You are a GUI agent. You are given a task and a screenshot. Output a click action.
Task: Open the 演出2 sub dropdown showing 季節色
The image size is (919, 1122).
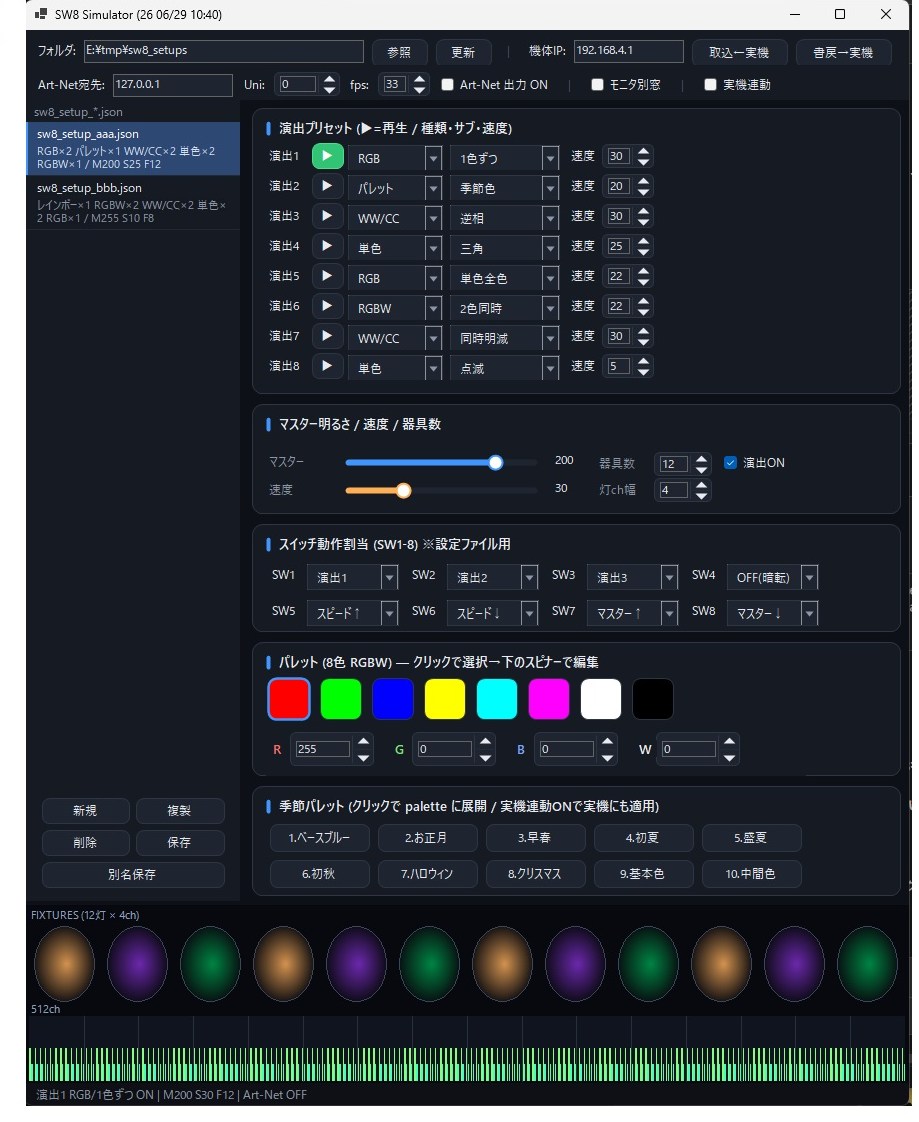point(504,188)
